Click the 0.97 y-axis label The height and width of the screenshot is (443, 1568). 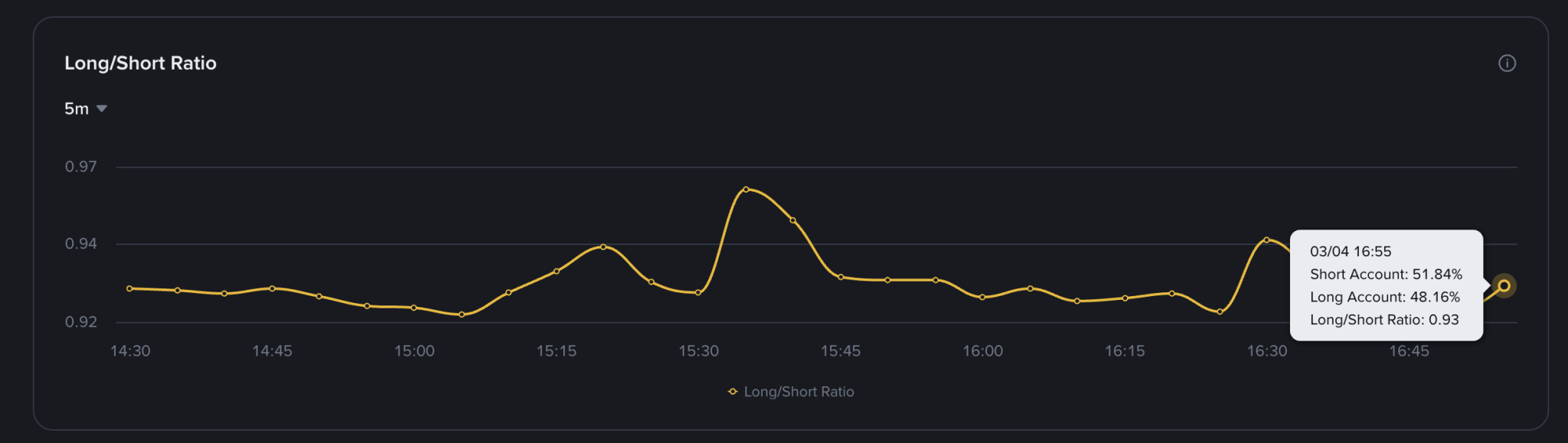click(x=80, y=167)
